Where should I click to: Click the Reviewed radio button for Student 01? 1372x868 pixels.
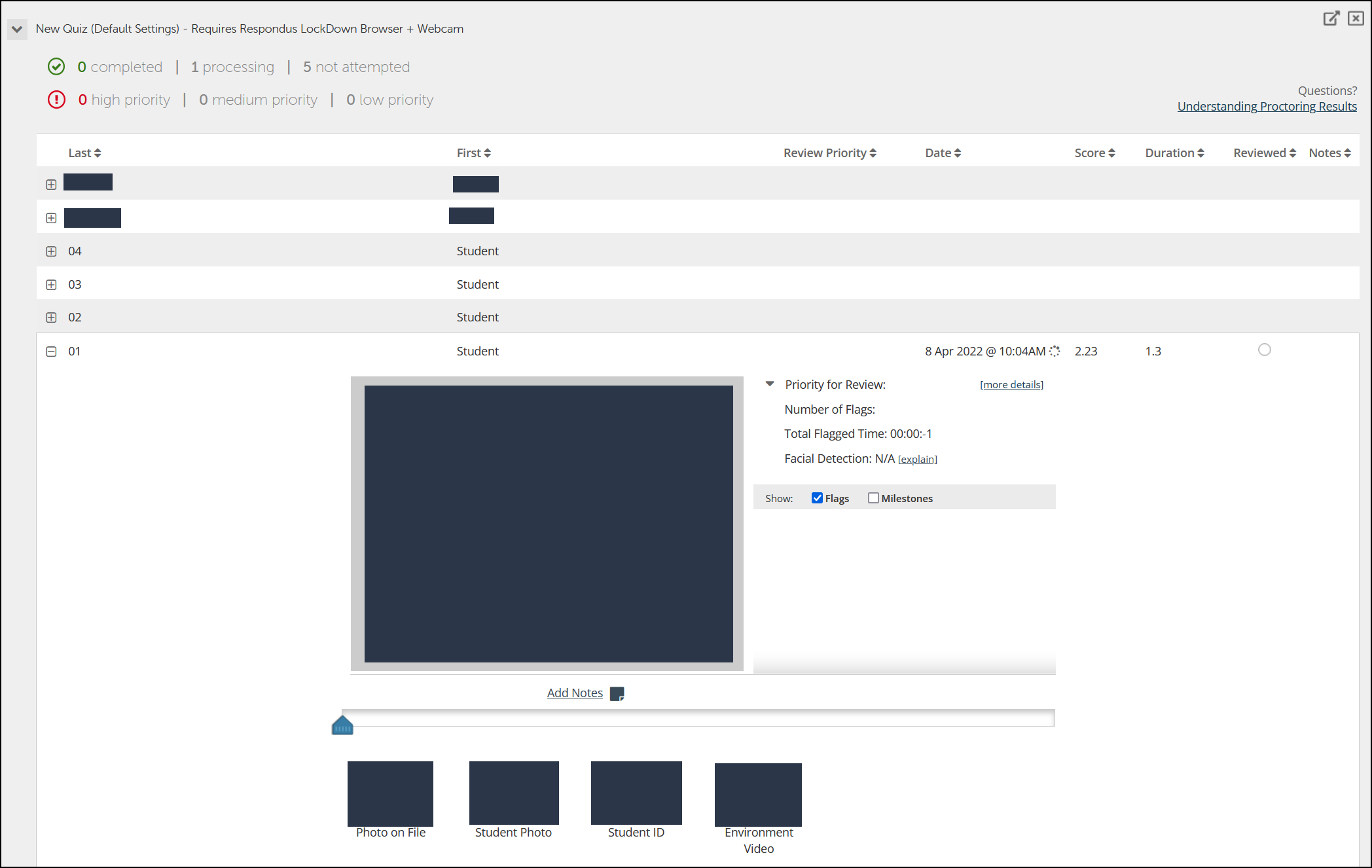coord(1264,349)
